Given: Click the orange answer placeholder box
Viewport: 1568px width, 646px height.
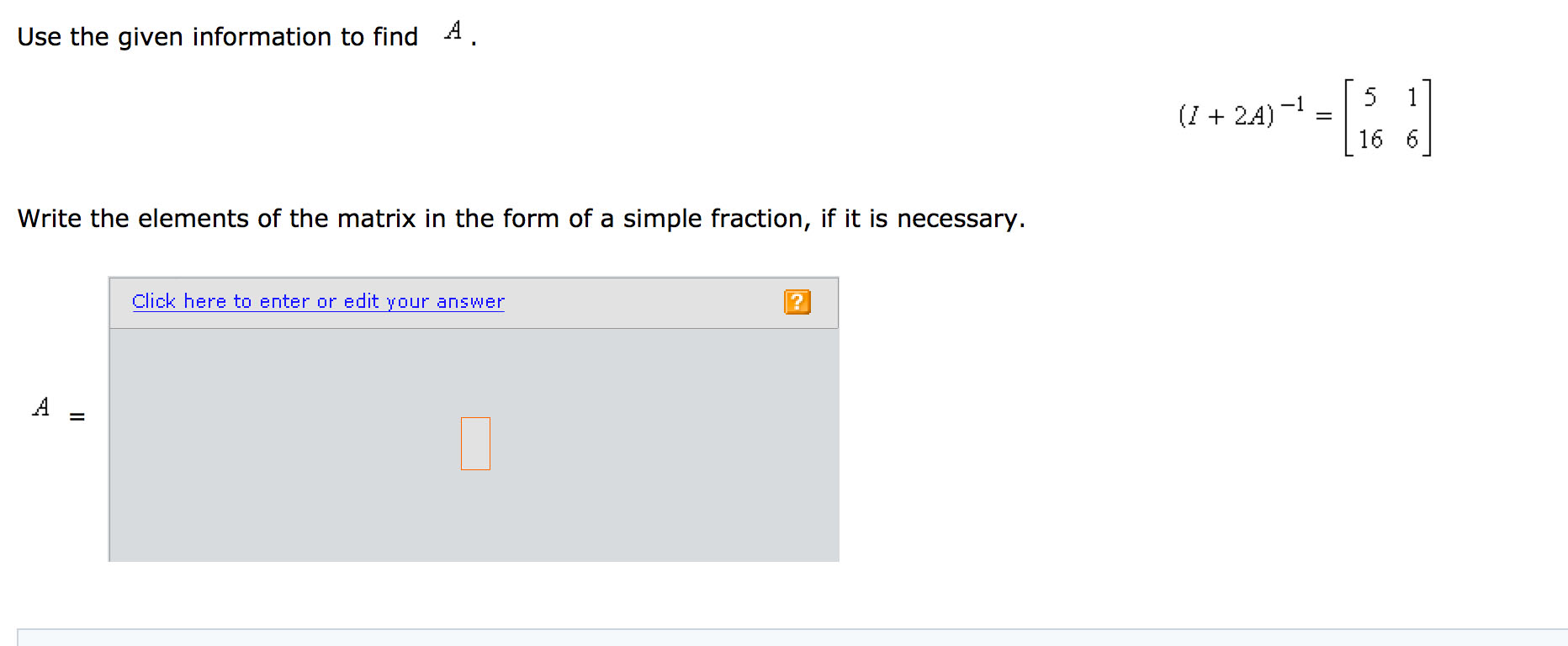Looking at the screenshot, I should (x=475, y=443).
